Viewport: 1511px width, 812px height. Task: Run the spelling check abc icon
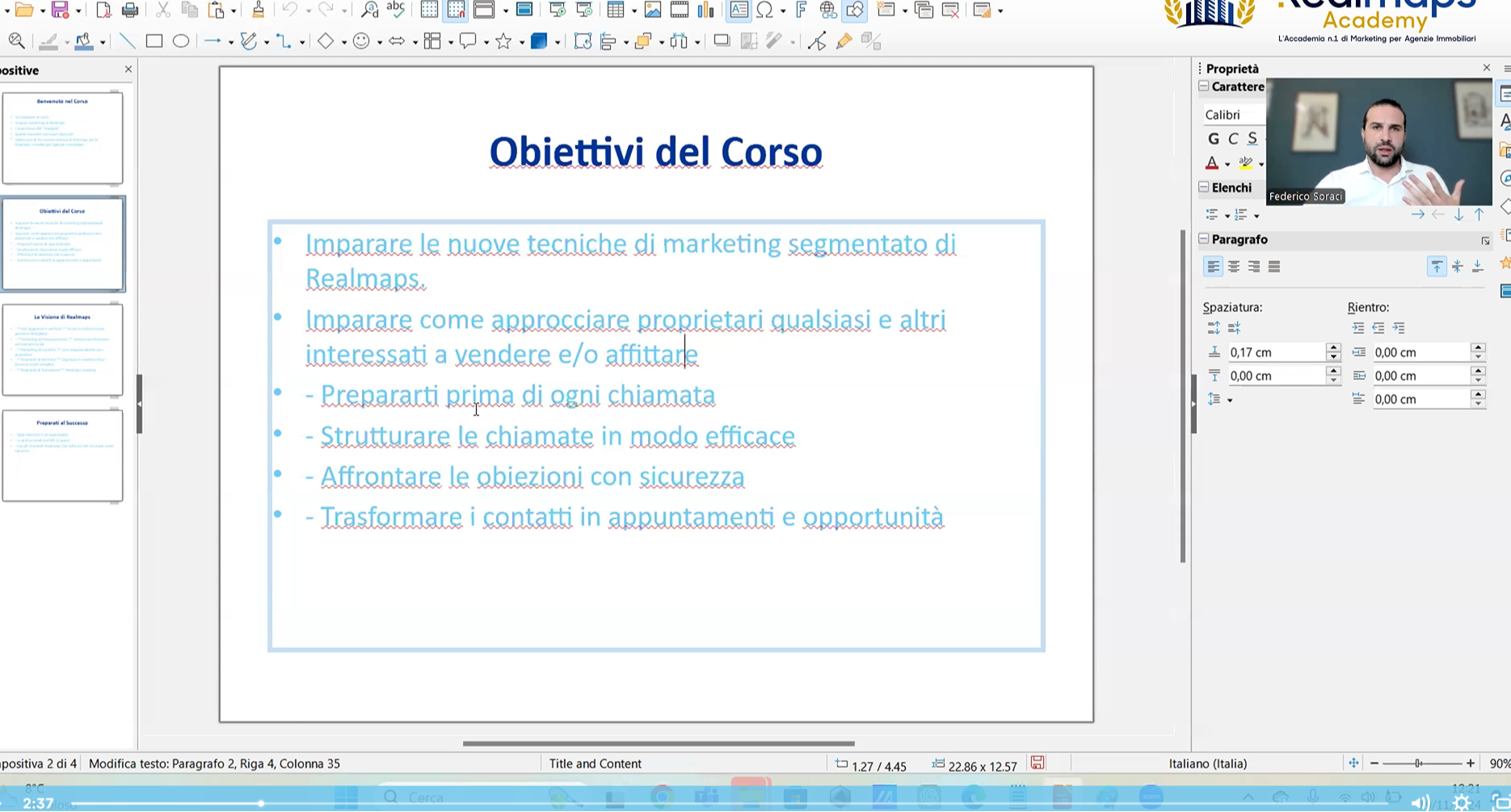(396, 10)
